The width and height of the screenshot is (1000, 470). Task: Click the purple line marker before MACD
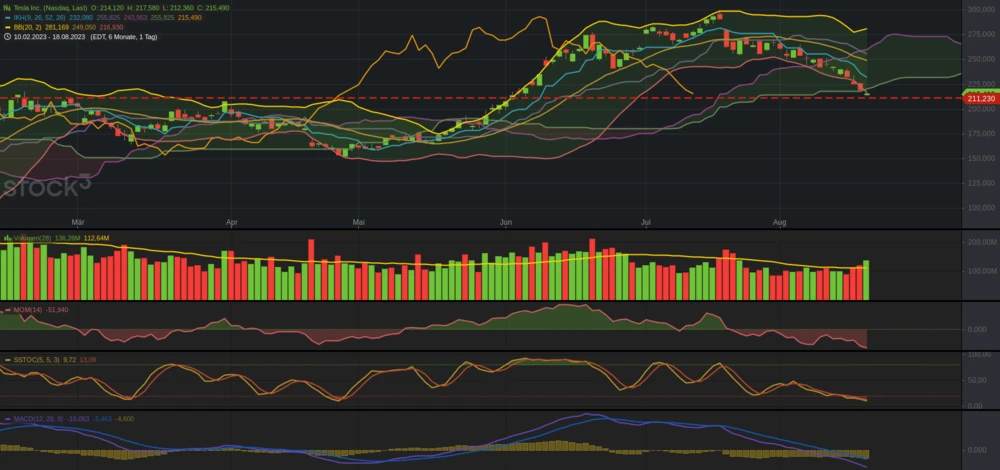7,419
